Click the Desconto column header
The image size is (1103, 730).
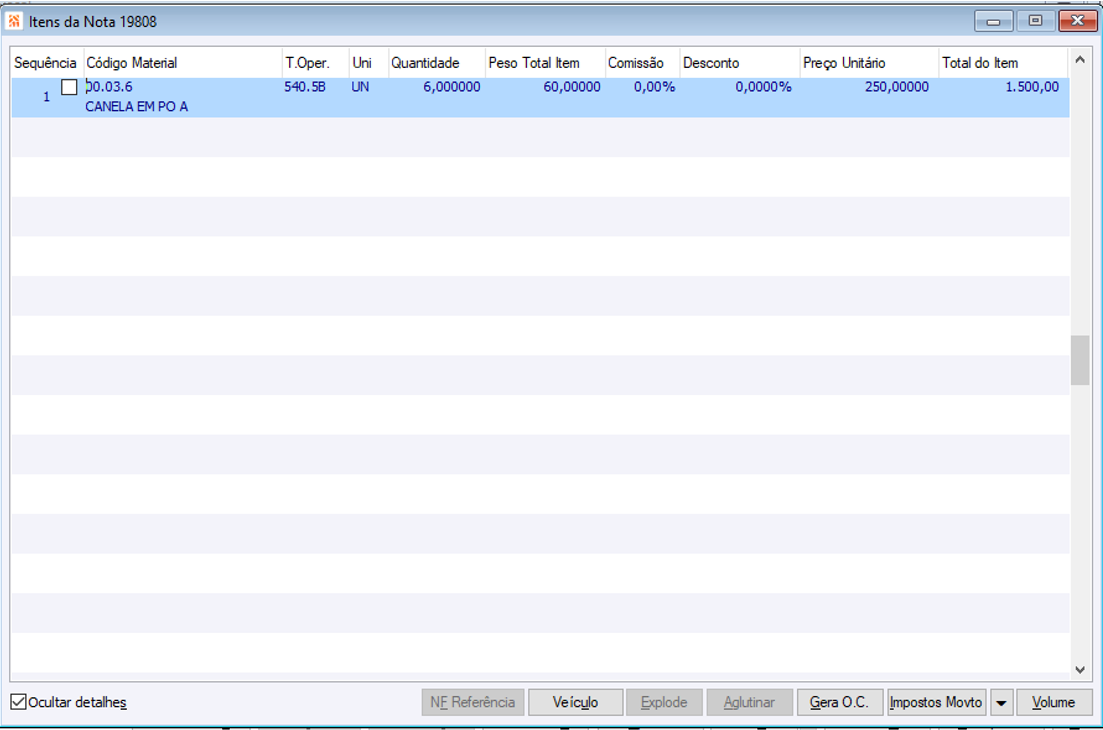click(x=739, y=63)
